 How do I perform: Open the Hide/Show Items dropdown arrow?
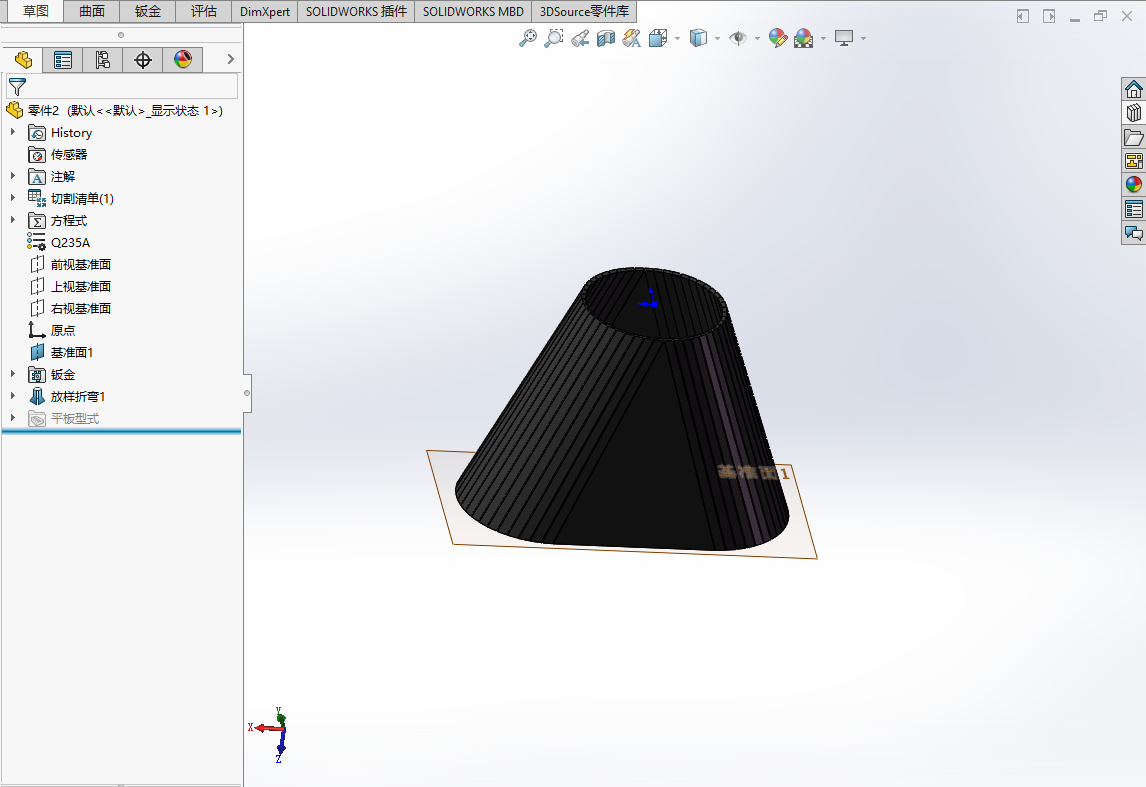(757, 38)
